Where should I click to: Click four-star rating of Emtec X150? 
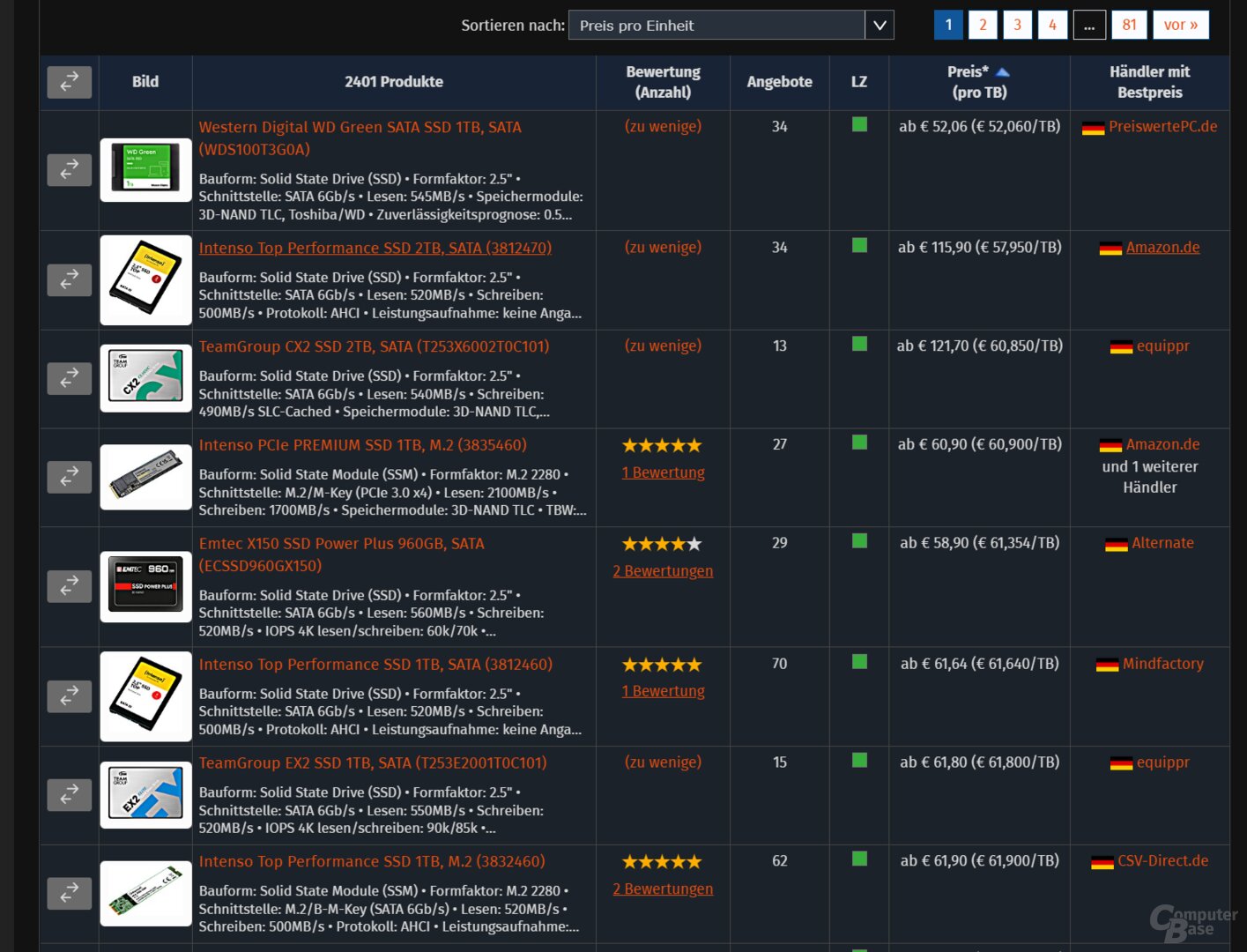point(662,545)
